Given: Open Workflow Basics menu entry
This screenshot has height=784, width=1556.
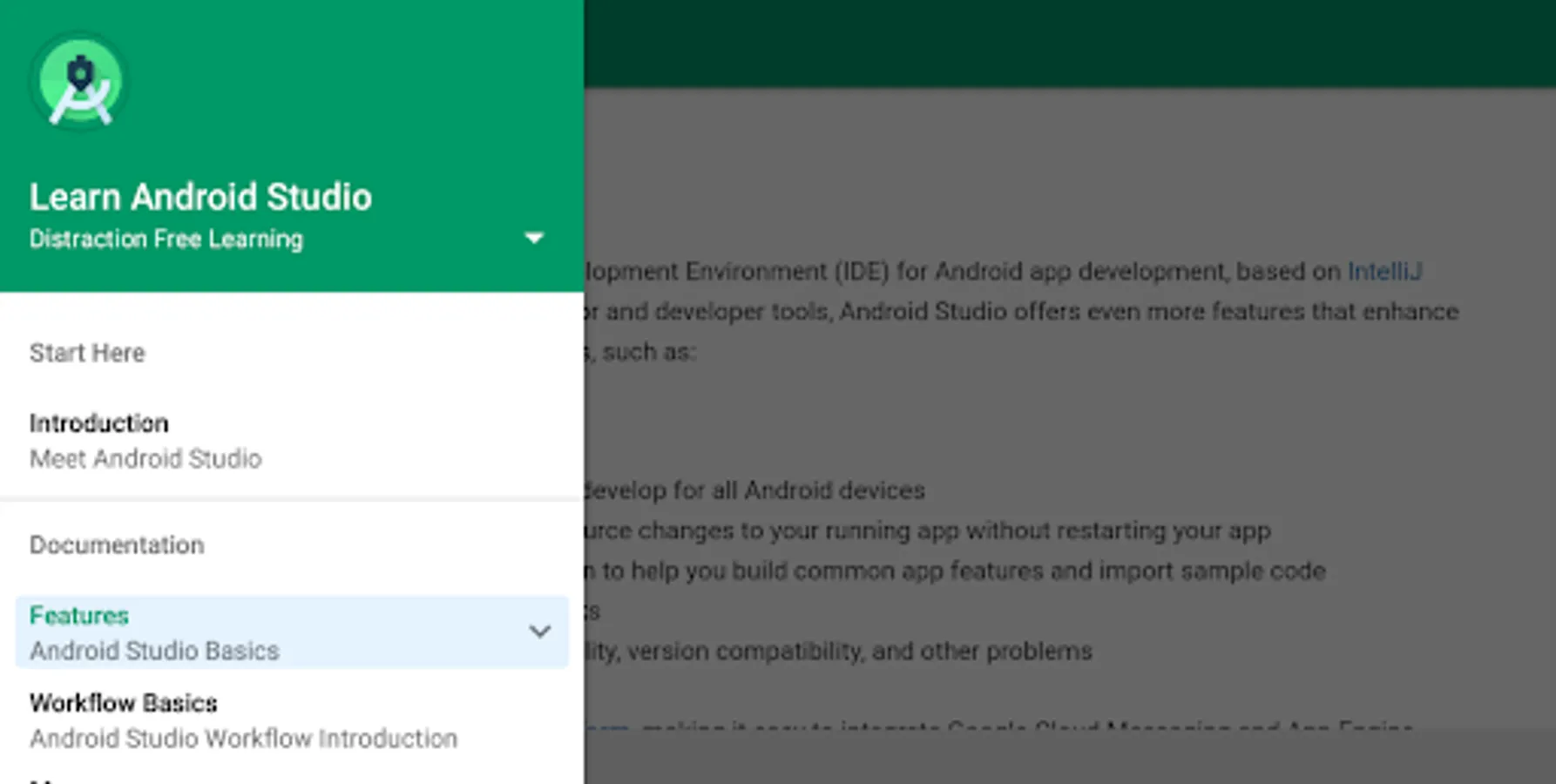Looking at the screenshot, I should tap(124, 703).
